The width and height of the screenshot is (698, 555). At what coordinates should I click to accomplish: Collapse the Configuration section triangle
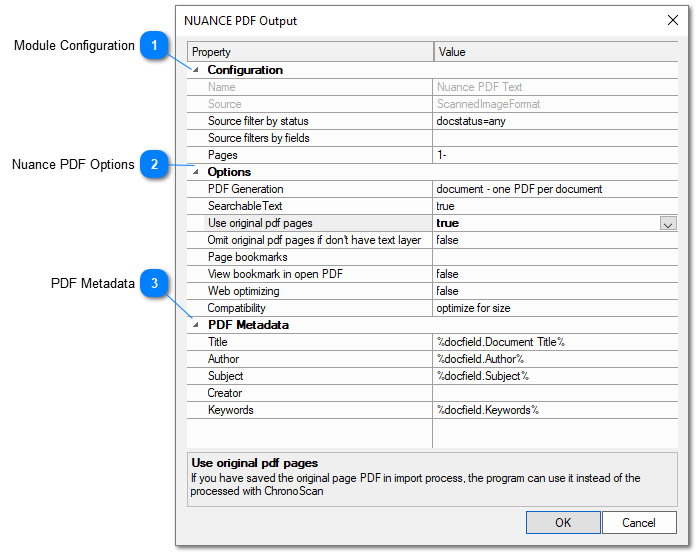coord(195,70)
